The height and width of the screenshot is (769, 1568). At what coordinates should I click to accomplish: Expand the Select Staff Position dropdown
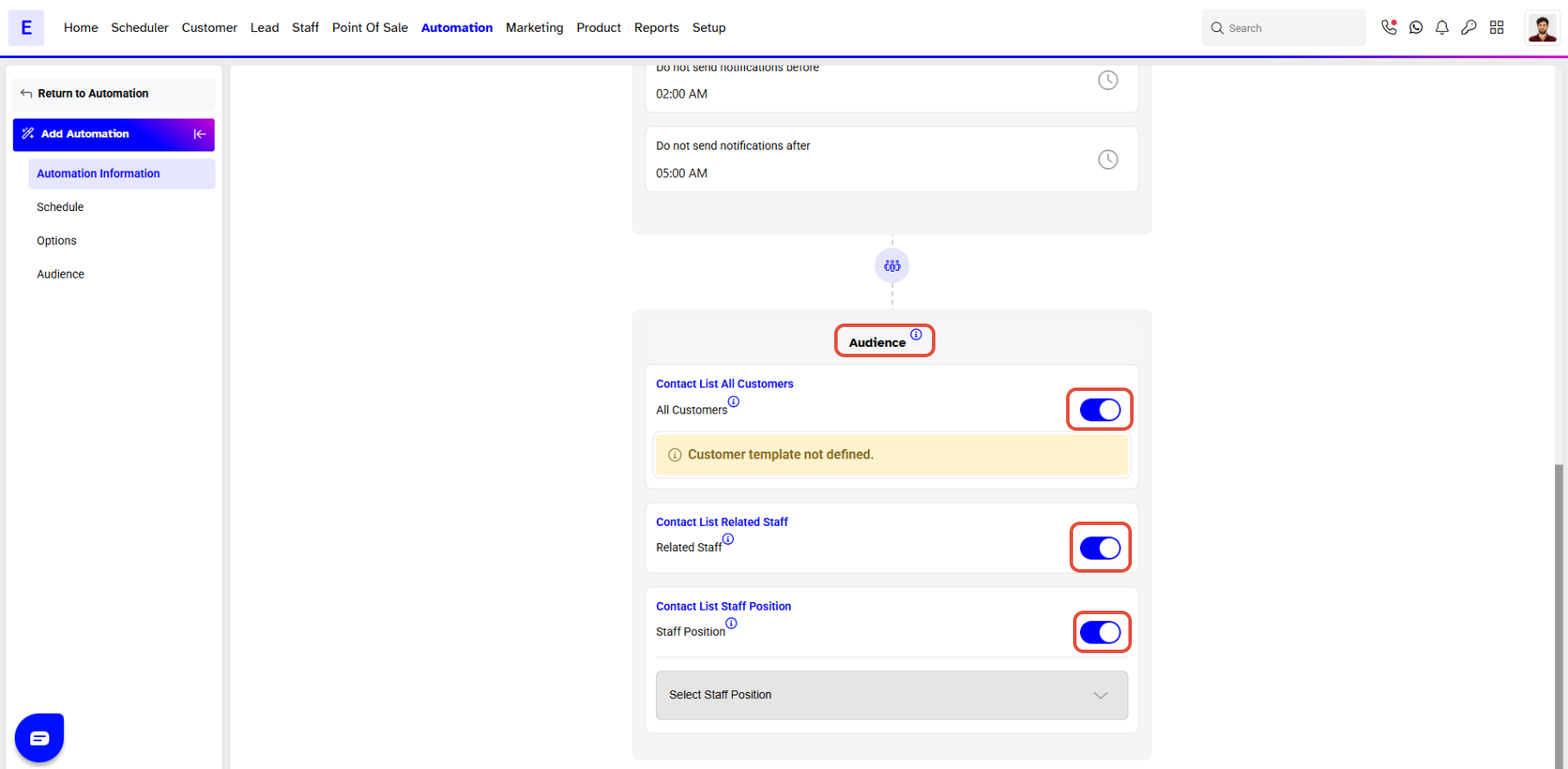(891, 695)
